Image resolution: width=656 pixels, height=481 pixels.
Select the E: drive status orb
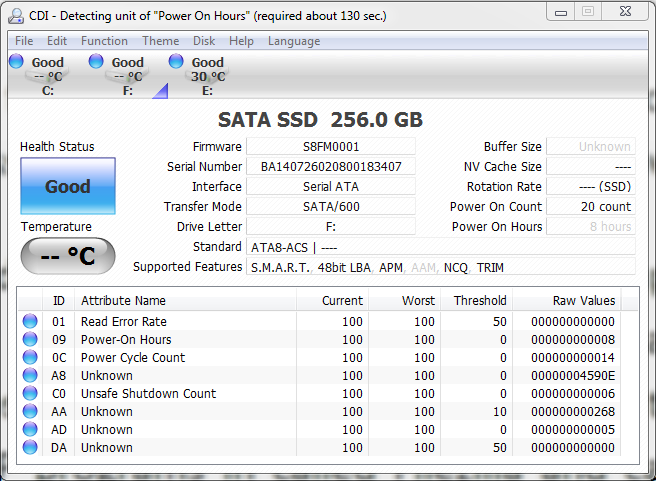coord(176,62)
